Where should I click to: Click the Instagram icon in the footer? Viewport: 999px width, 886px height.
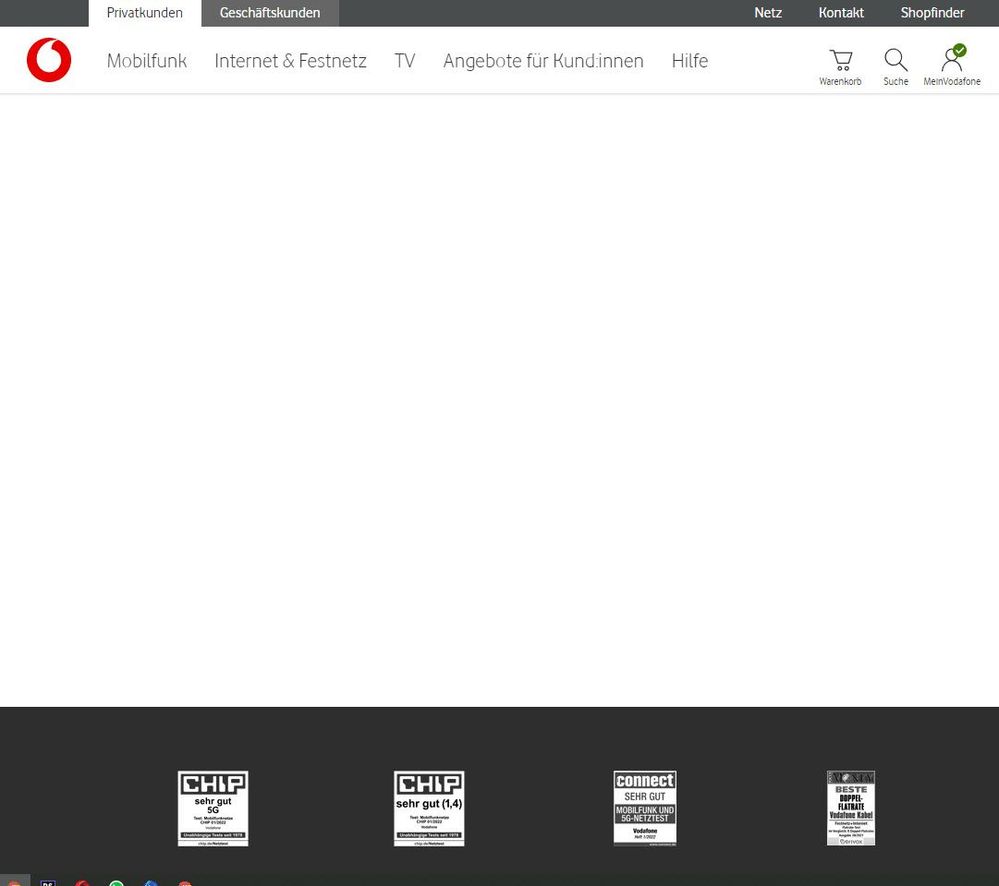point(15,883)
